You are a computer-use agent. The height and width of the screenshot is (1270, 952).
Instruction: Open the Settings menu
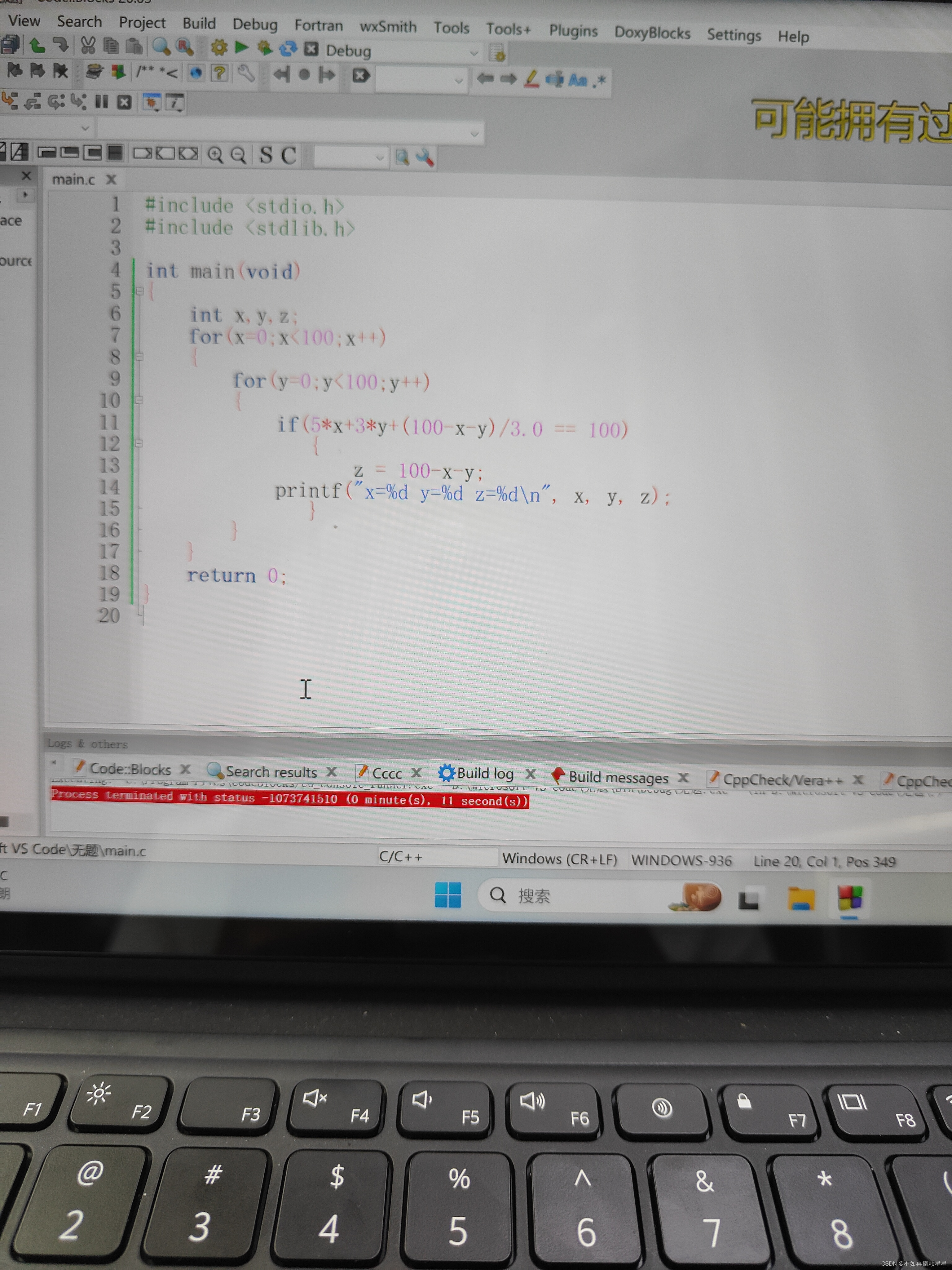(734, 35)
